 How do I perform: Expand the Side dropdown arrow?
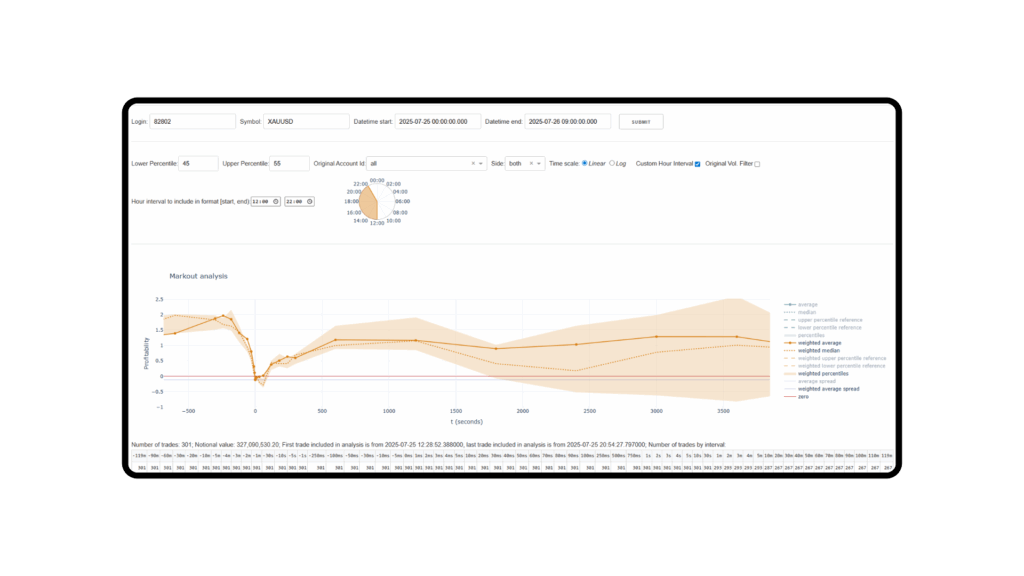(540, 163)
